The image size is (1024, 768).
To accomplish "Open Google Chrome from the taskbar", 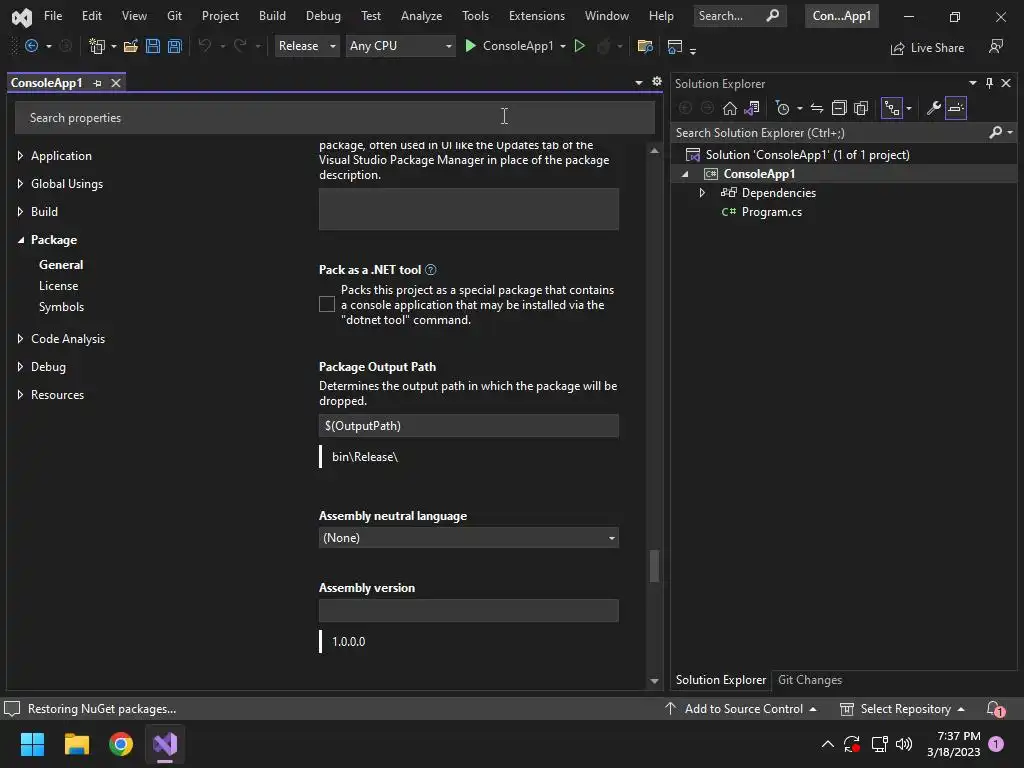I will click(x=121, y=744).
